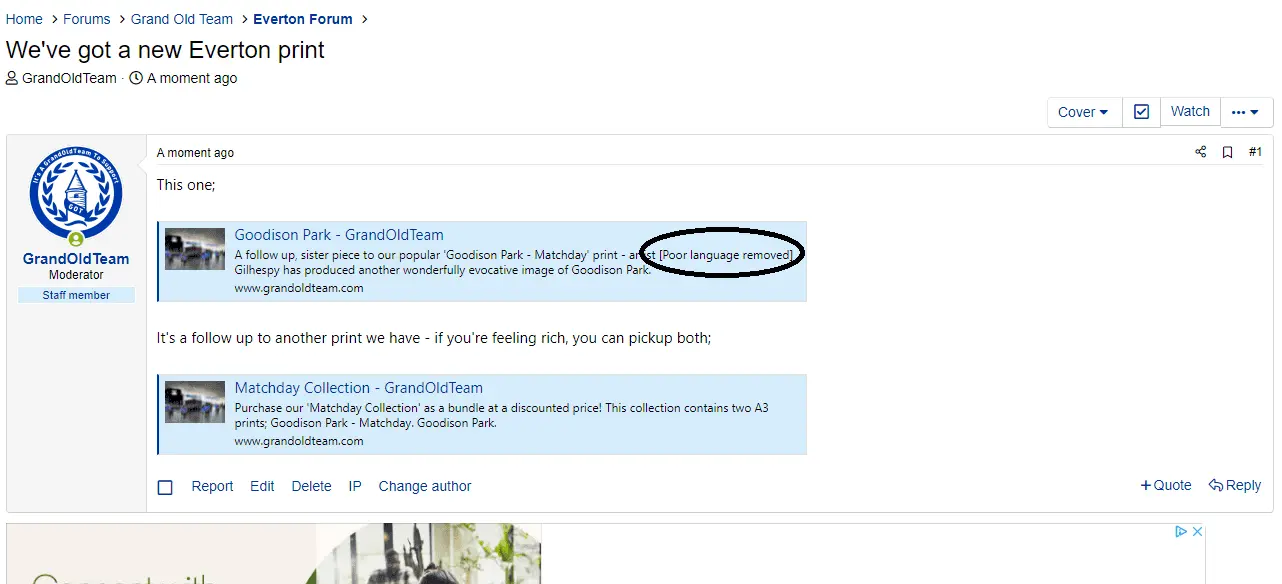This screenshot has height=584, width=1282.
Task: Open the Cover dropdown menu
Action: coord(1084,112)
